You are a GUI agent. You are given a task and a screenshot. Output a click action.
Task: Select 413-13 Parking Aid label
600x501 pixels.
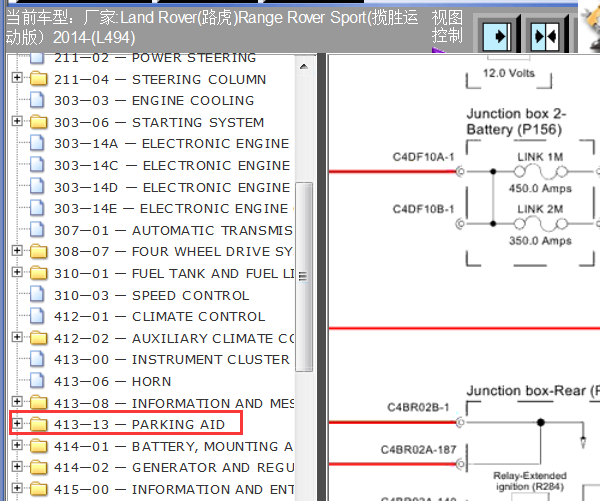tap(139, 424)
